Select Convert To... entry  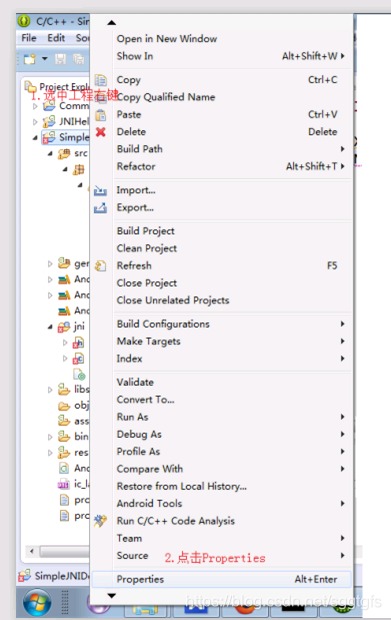[x=222, y=400]
